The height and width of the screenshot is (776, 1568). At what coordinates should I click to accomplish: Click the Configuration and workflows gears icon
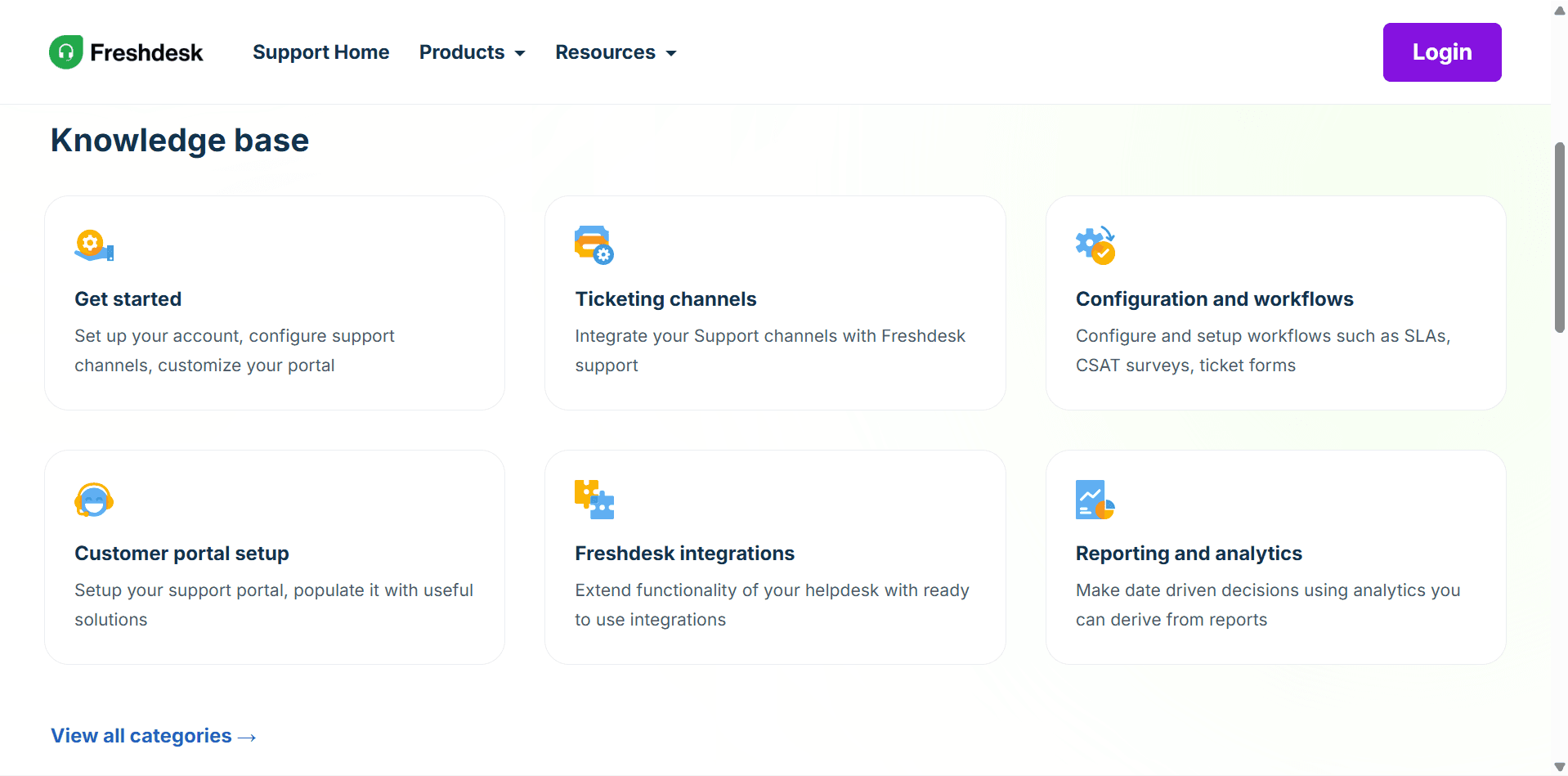[1095, 245]
